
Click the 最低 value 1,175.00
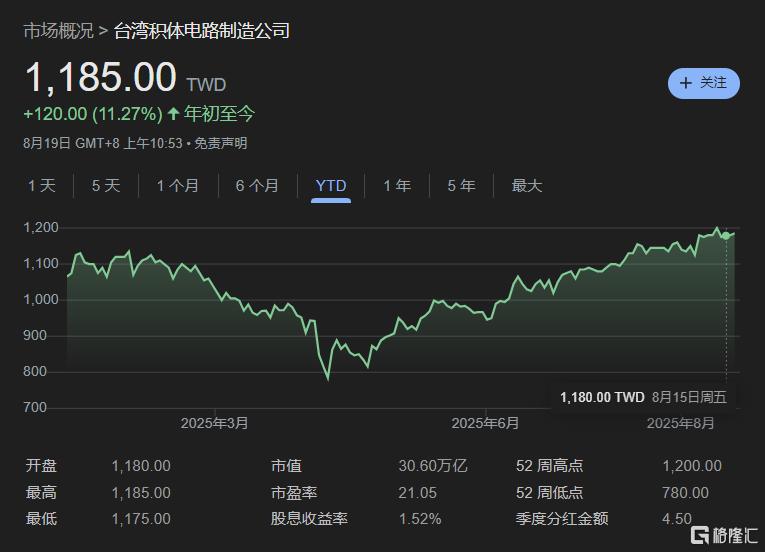(141, 518)
